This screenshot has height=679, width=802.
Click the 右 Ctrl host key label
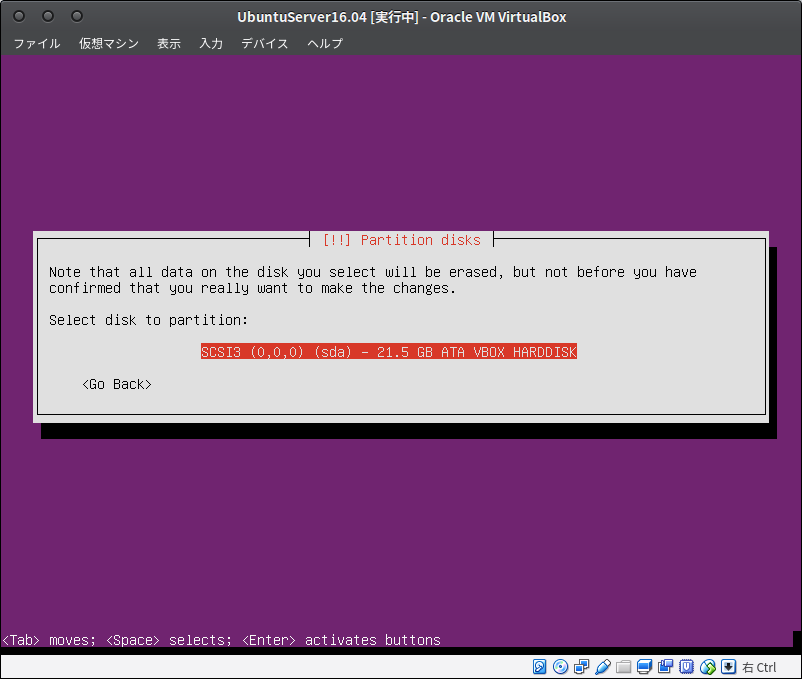(759, 667)
